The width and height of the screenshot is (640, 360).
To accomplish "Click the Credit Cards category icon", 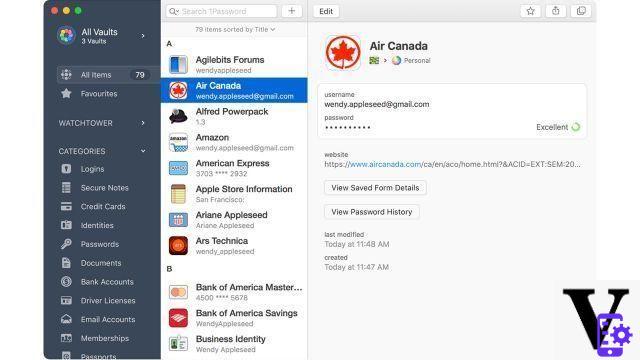I will 66,206.
